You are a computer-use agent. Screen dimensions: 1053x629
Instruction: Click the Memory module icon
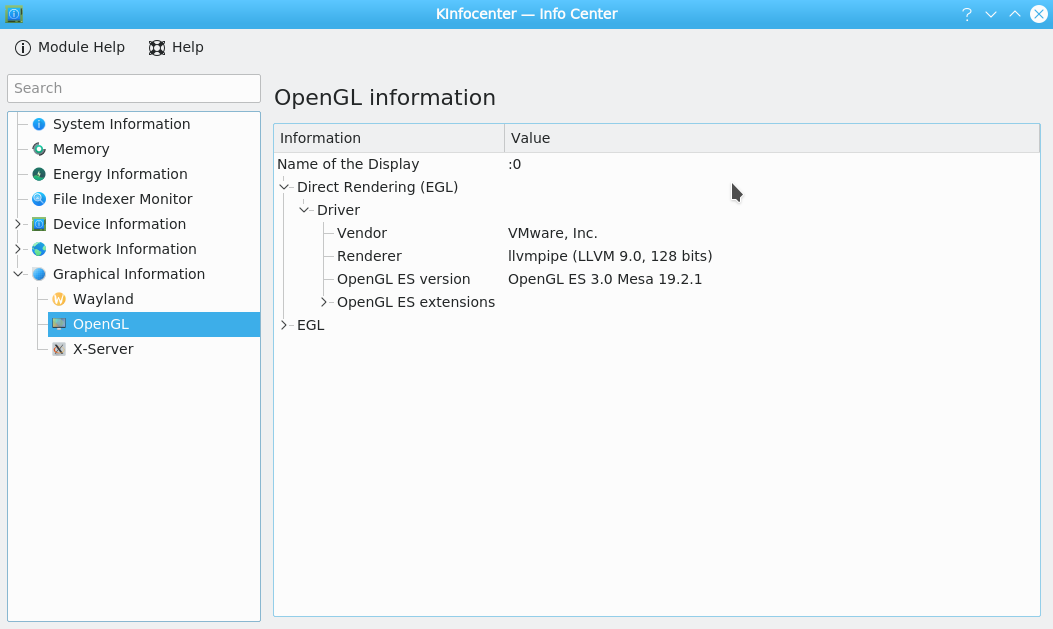point(39,149)
